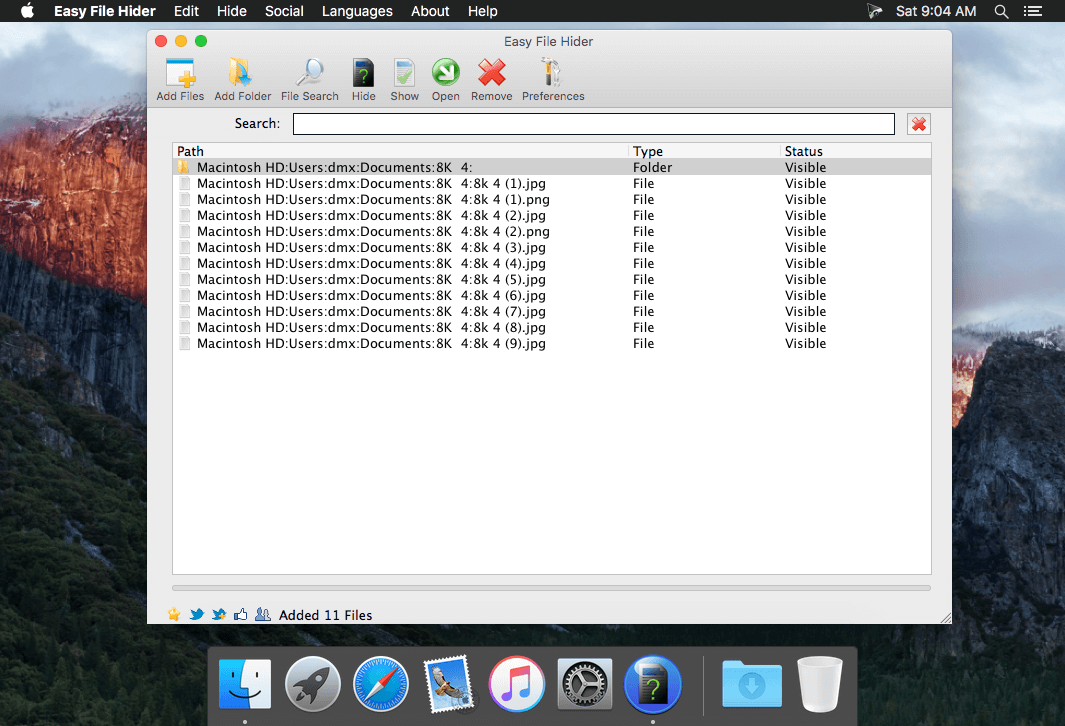Open Preferences from the toolbar
This screenshot has width=1065, height=726.
(x=553, y=79)
